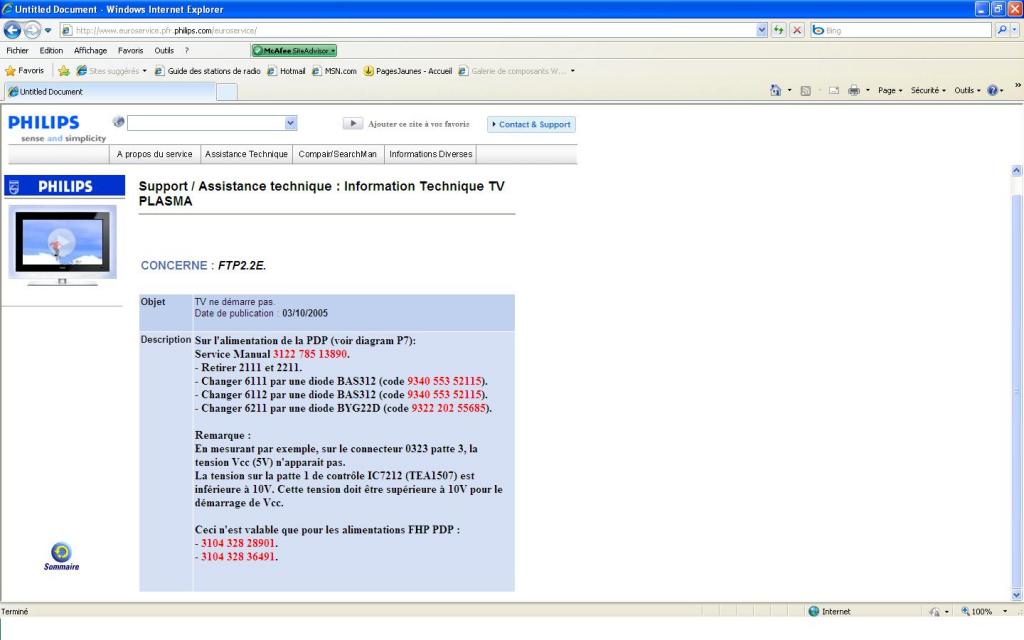Open PagesJaunes - Accueil favorite

(408, 71)
